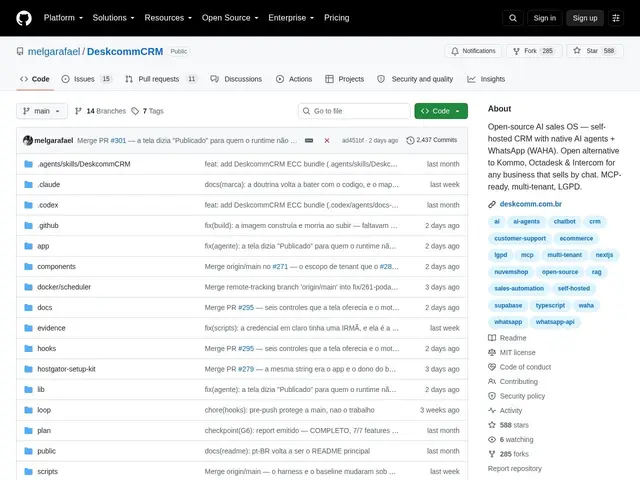Viewport: 640px width, 480px height.
Task: Click the scale icon next to MIT license
Action: coord(492,353)
